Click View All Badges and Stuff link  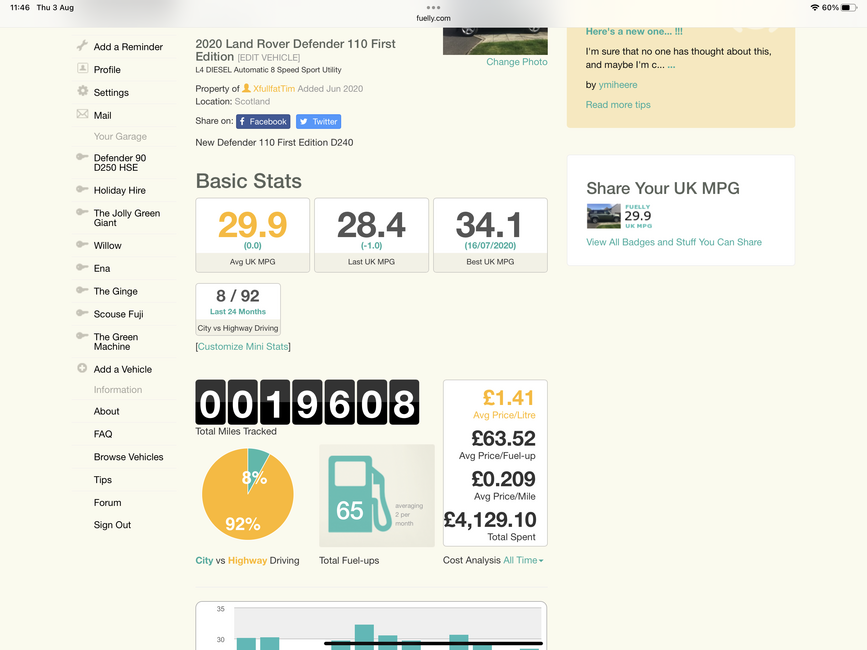point(674,242)
